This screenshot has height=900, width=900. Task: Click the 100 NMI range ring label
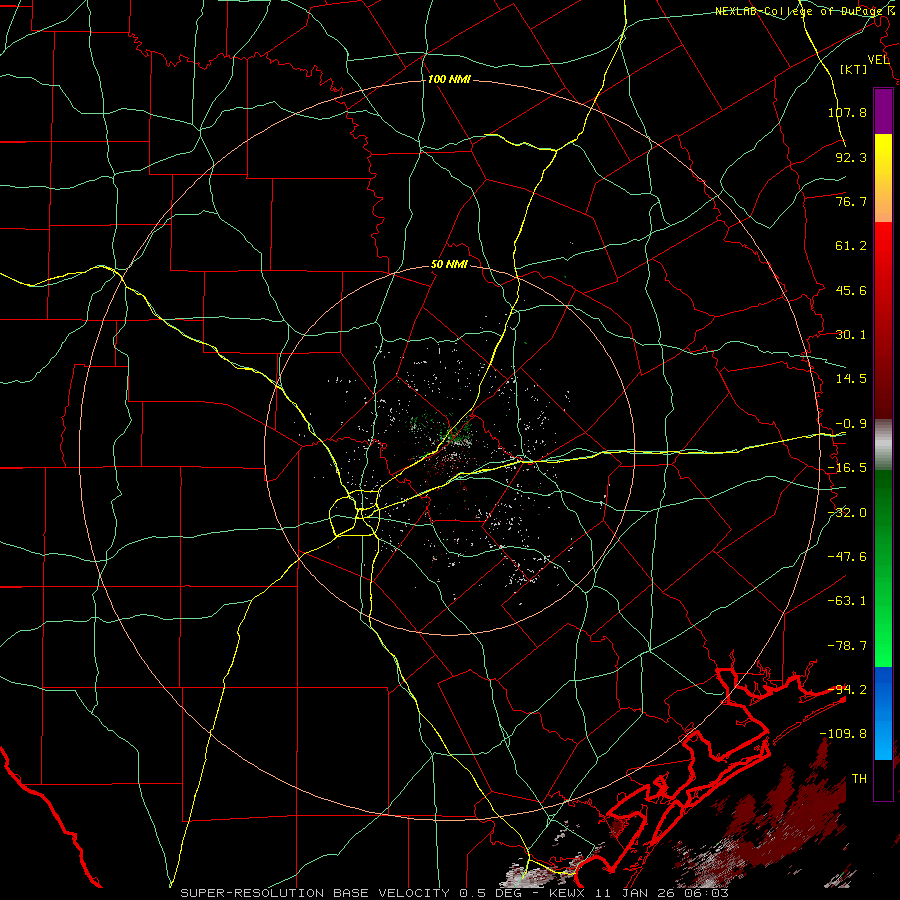(x=449, y=79)
